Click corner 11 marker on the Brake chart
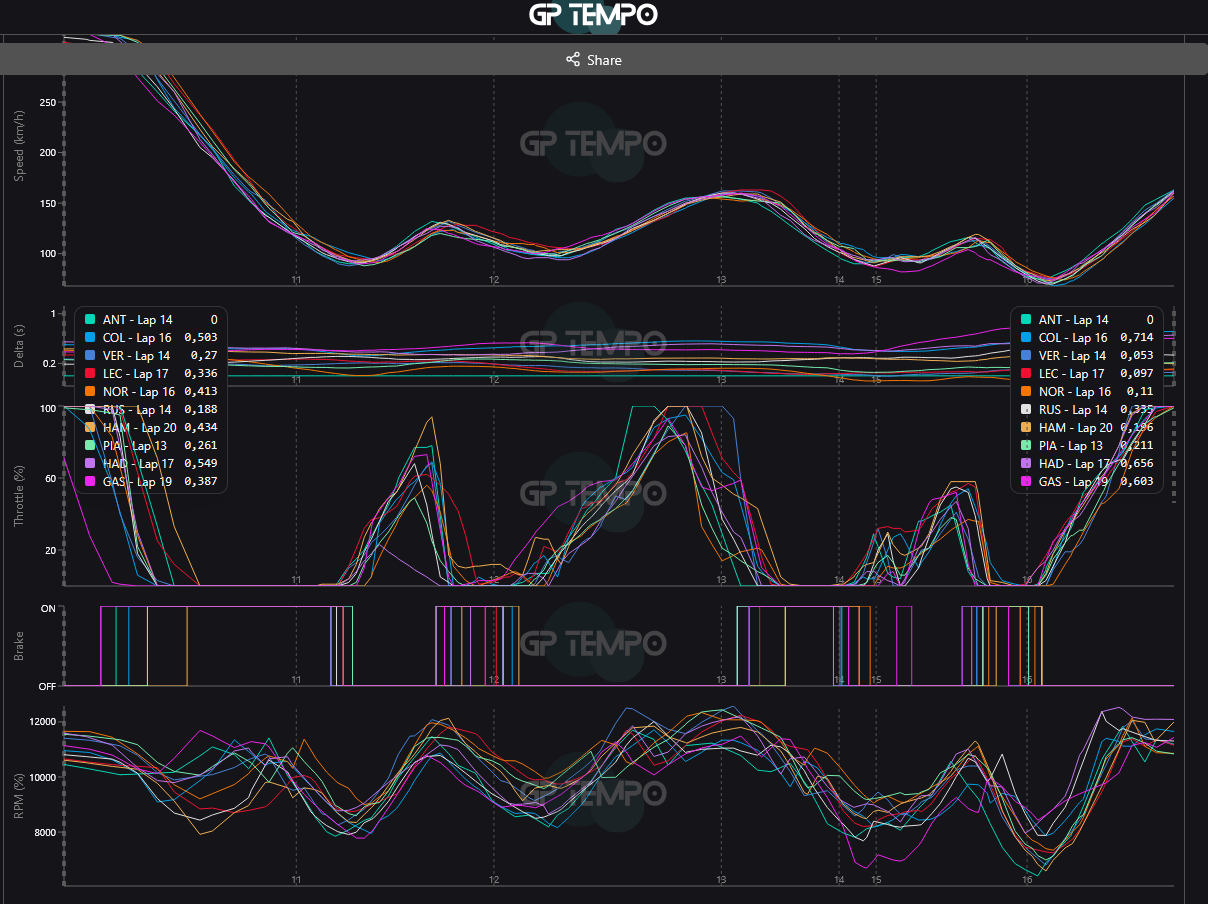1208x904 pixels. [x=296, y=680]
